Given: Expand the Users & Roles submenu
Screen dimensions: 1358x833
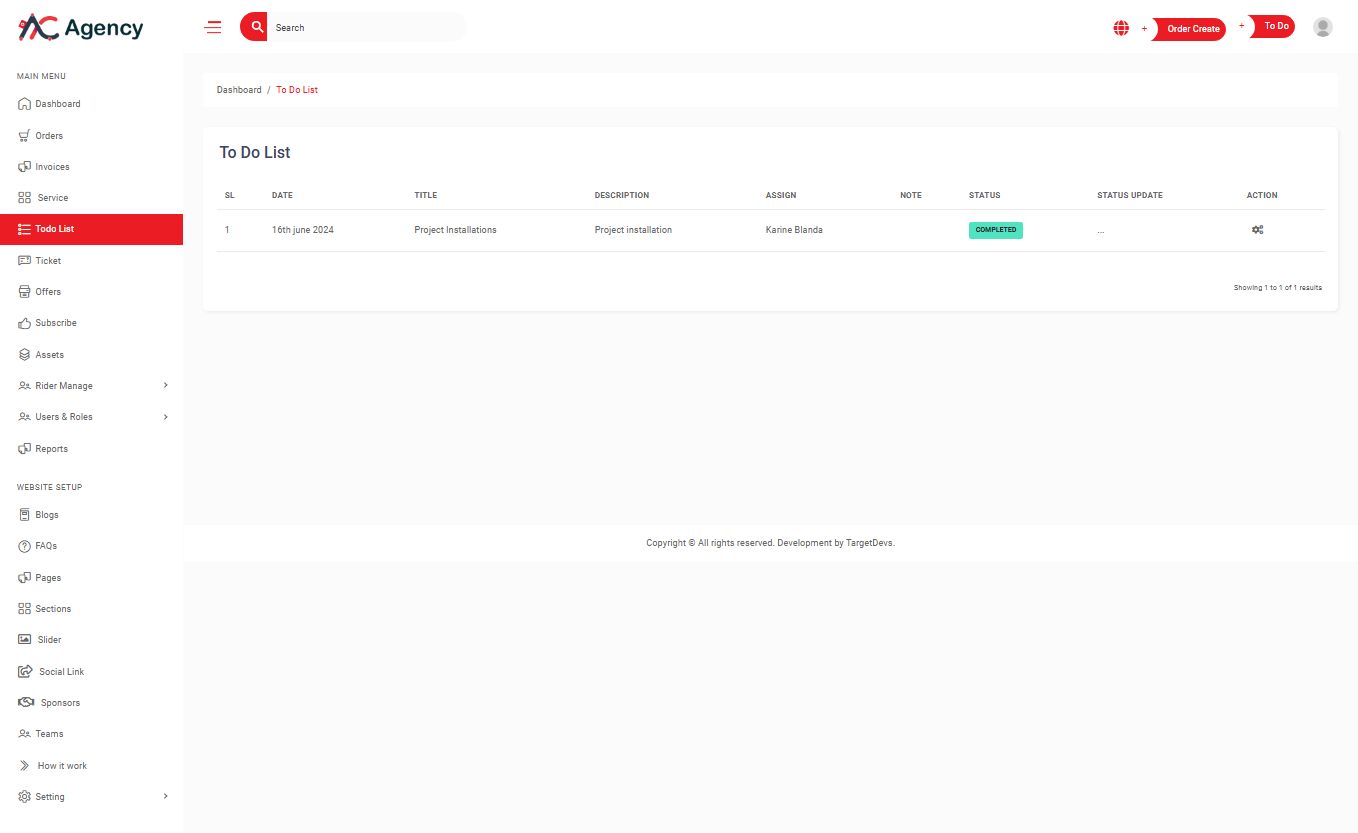Looking at the screenshot, I should tap(165, 417).
